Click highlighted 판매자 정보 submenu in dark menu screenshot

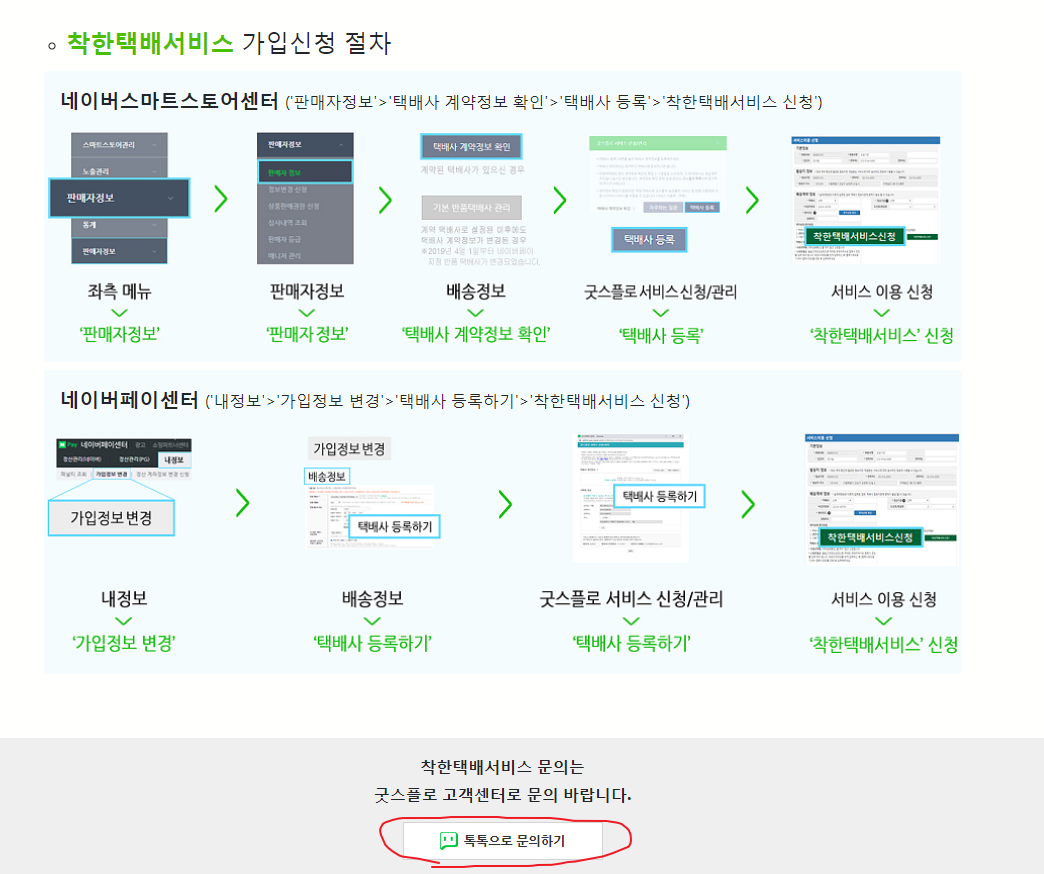305,172
